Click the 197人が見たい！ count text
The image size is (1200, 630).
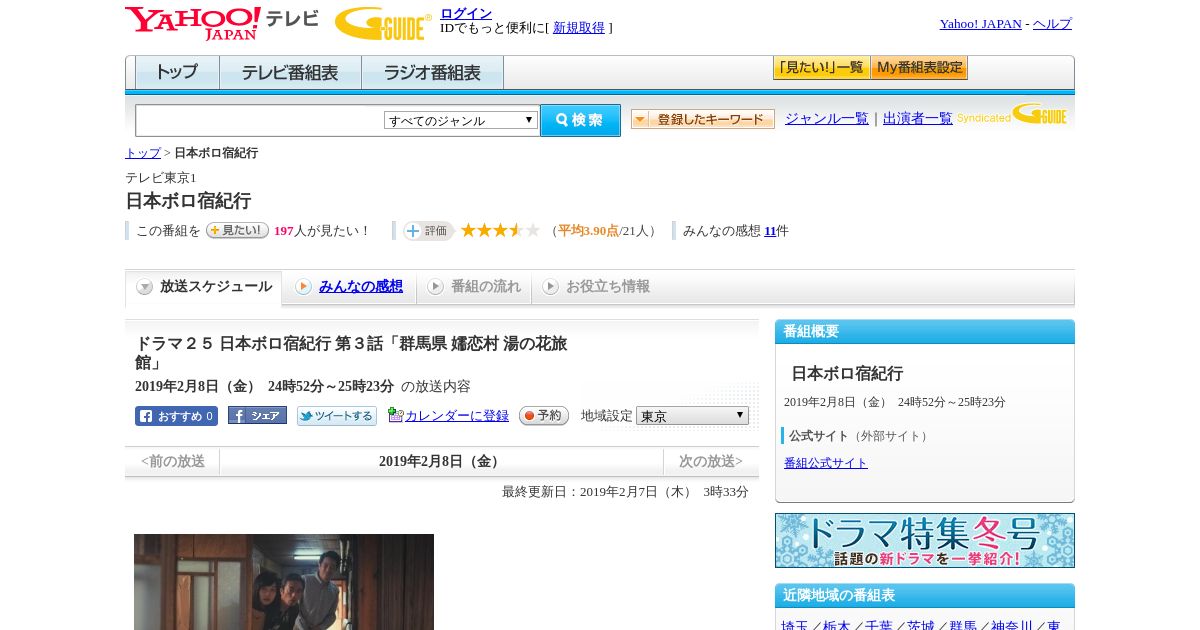click(x=322, y=231)
